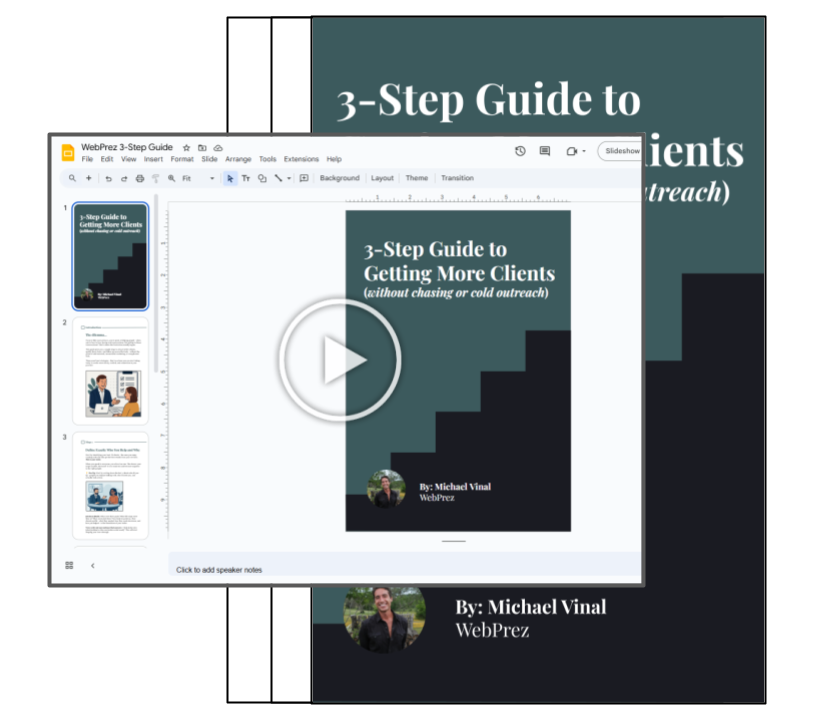Click the undo arrow in toolbar
The height and width of the screenshot is (720, 816).
coord(108,179)
